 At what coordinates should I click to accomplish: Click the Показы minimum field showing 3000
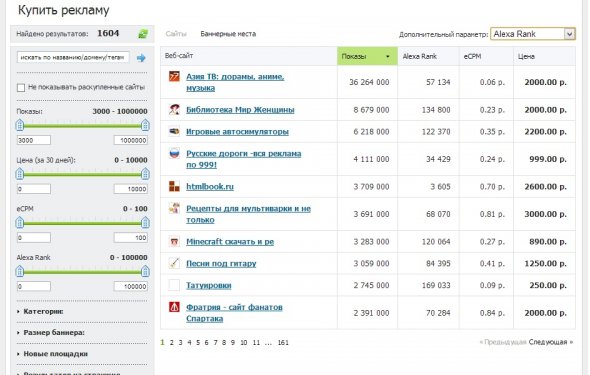tap(34, 140)
